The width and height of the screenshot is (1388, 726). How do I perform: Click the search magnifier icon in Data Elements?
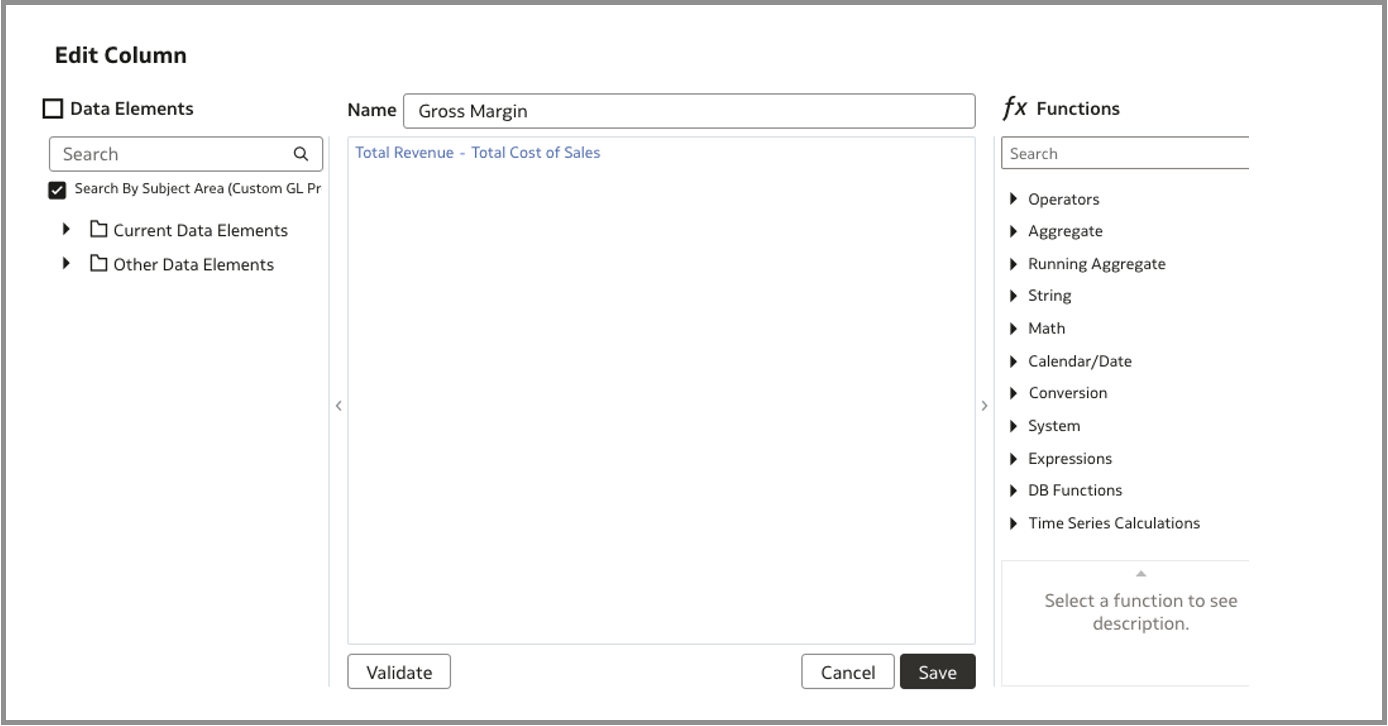click(301, 154)
